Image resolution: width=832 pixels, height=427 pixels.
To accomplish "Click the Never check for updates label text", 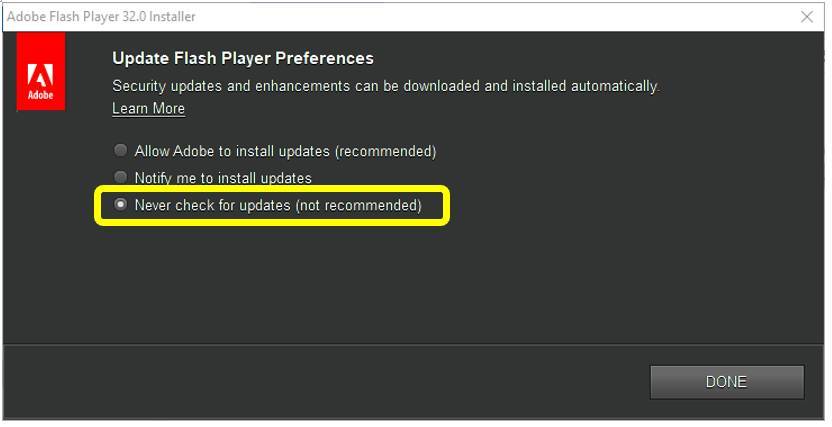I will click(278, 205).
